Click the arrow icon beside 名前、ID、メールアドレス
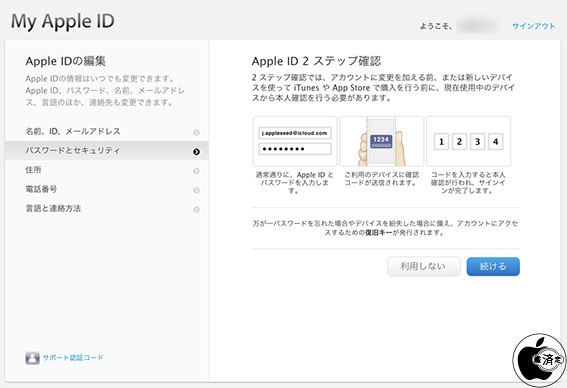Screen dimensions: 567x388 tap(196, 132)
